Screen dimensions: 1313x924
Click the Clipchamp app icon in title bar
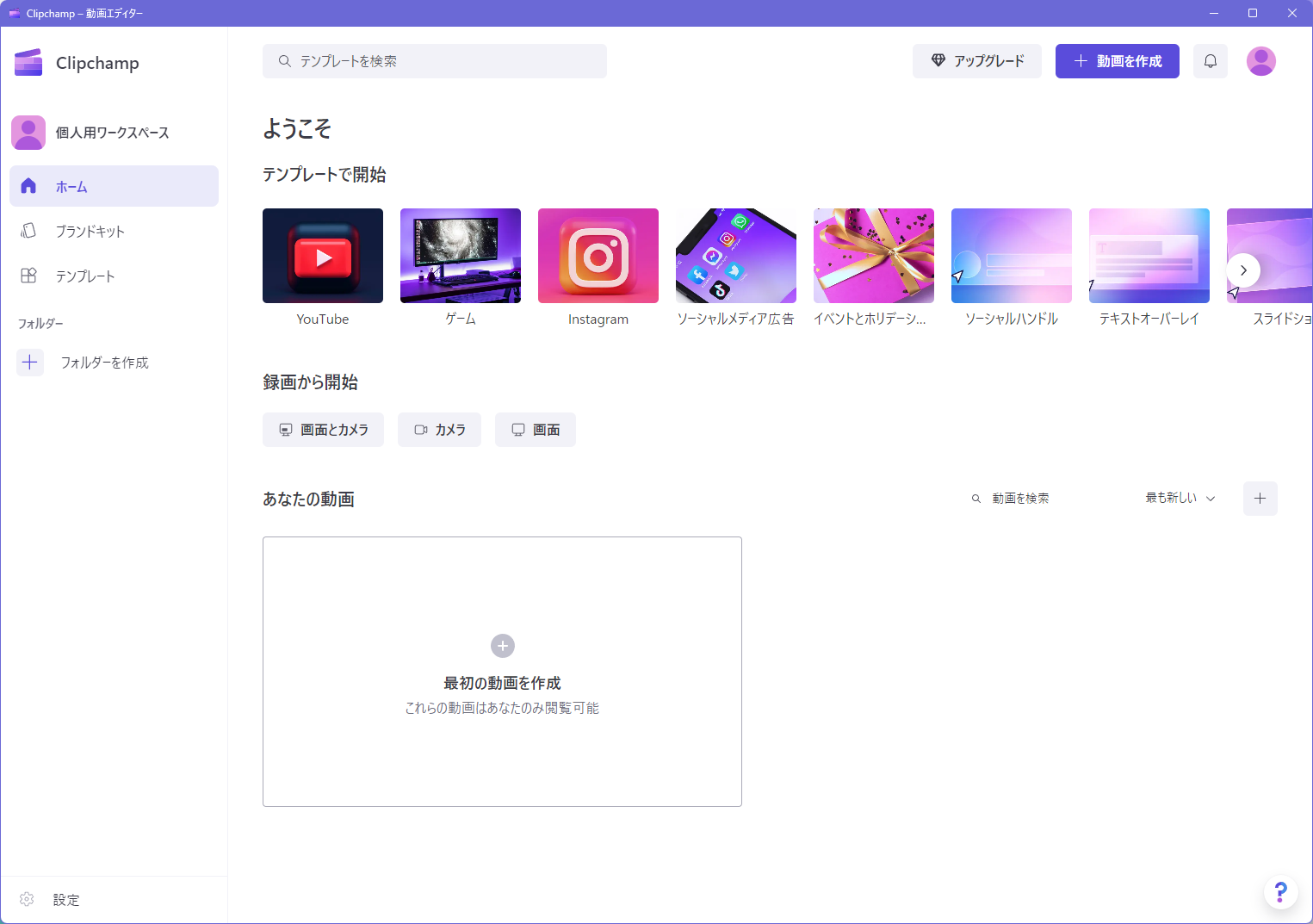pyautogui.click(x=14, y=13)
